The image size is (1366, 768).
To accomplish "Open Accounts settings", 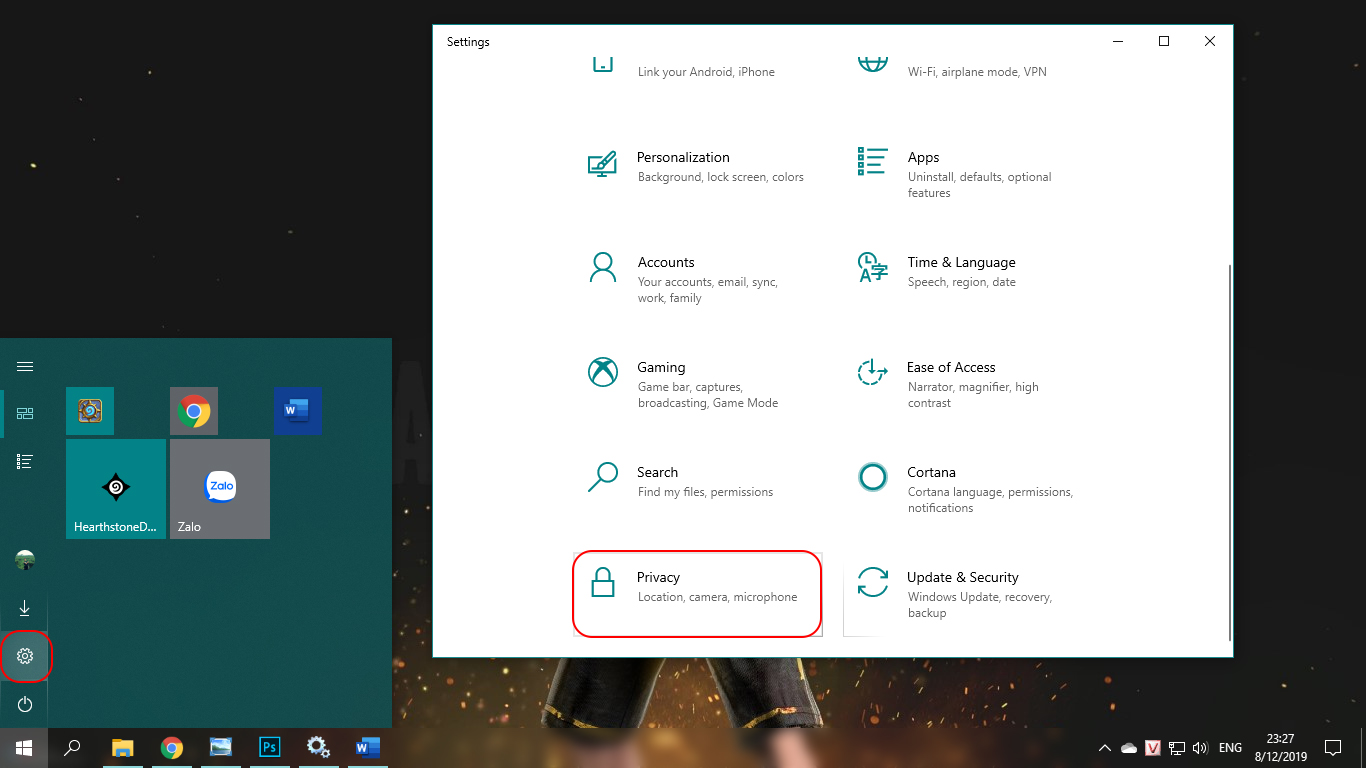I will [697, 279].
